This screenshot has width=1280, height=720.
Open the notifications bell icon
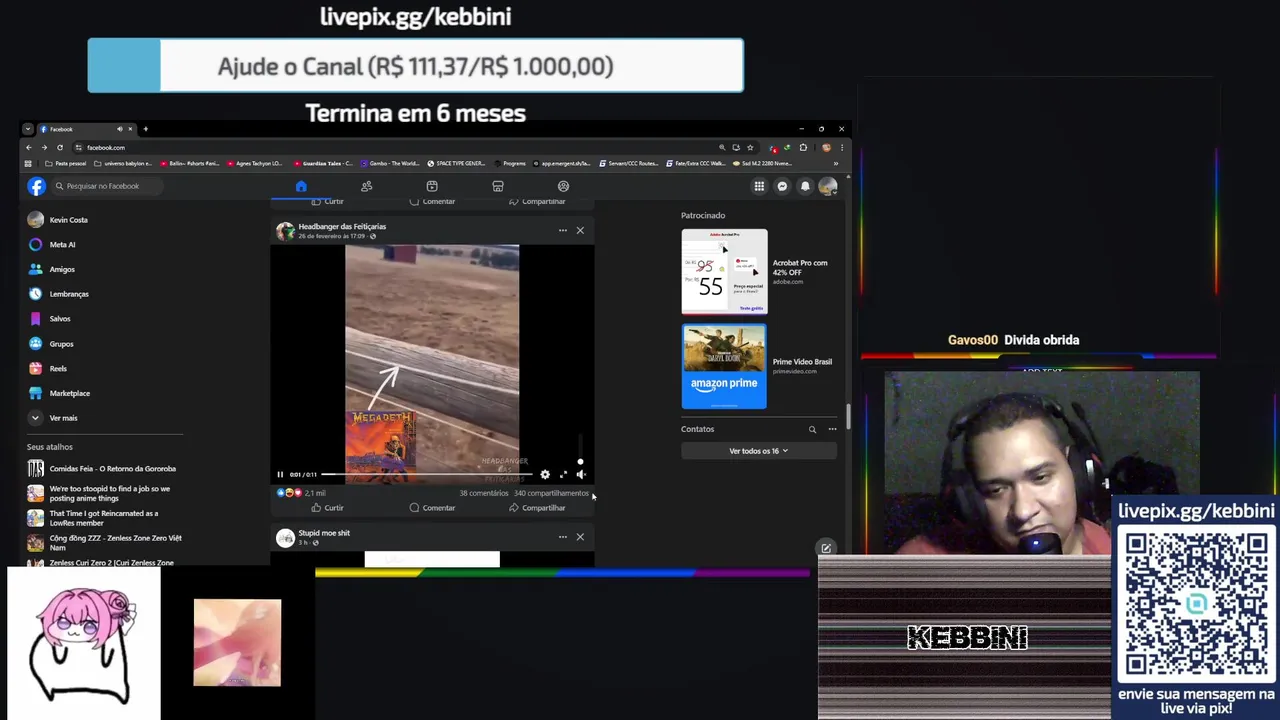click(805, 186)
